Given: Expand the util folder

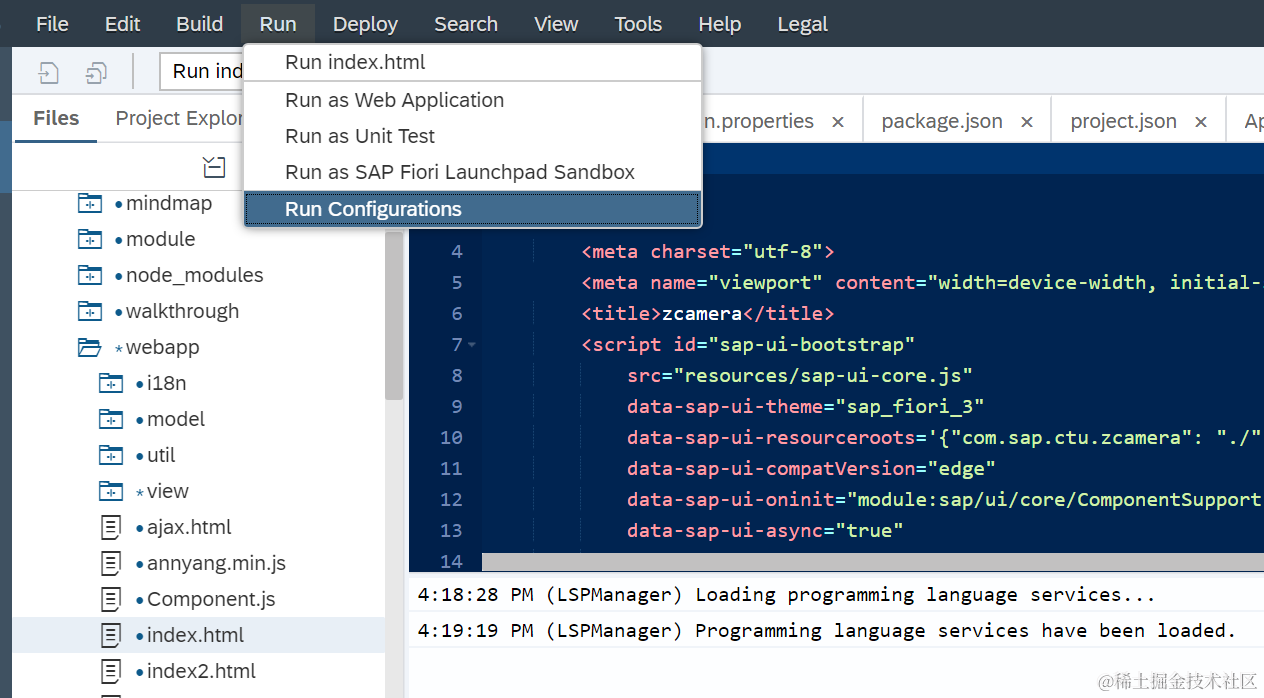Looking at the screenshot, I should (x=161, y=455).
